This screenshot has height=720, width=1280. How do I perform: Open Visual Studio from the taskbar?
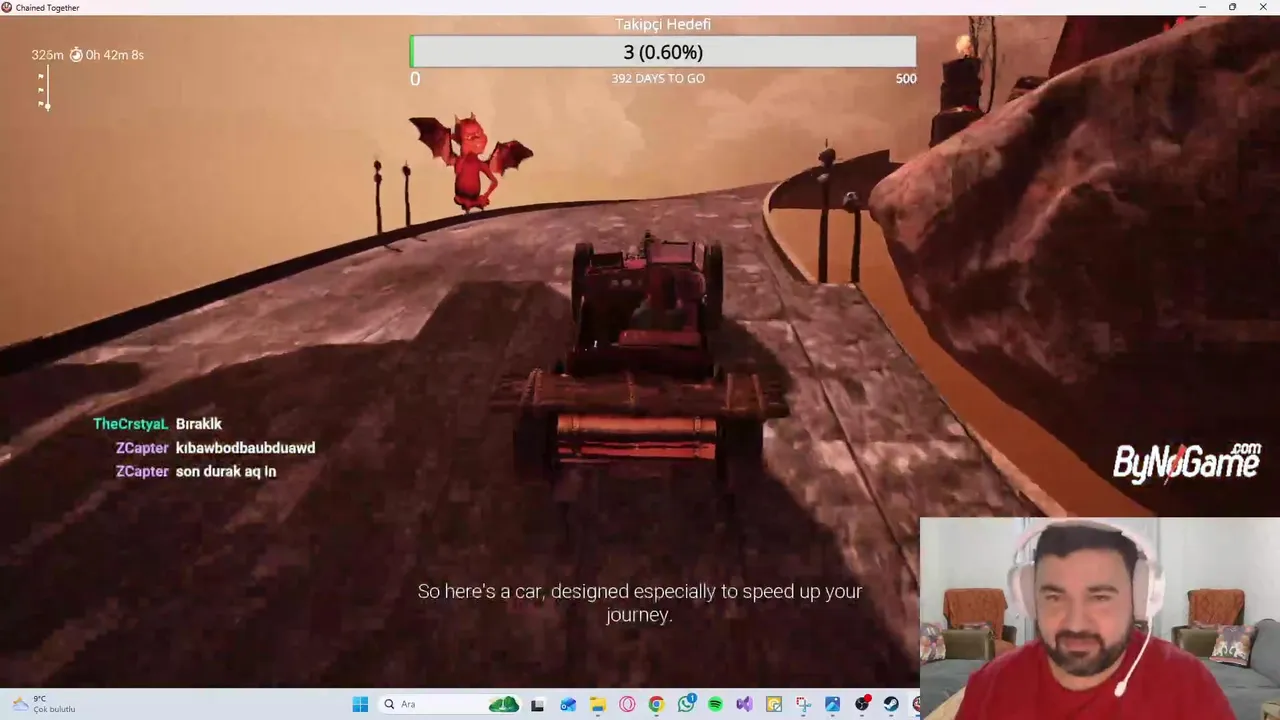pos(744,704)
